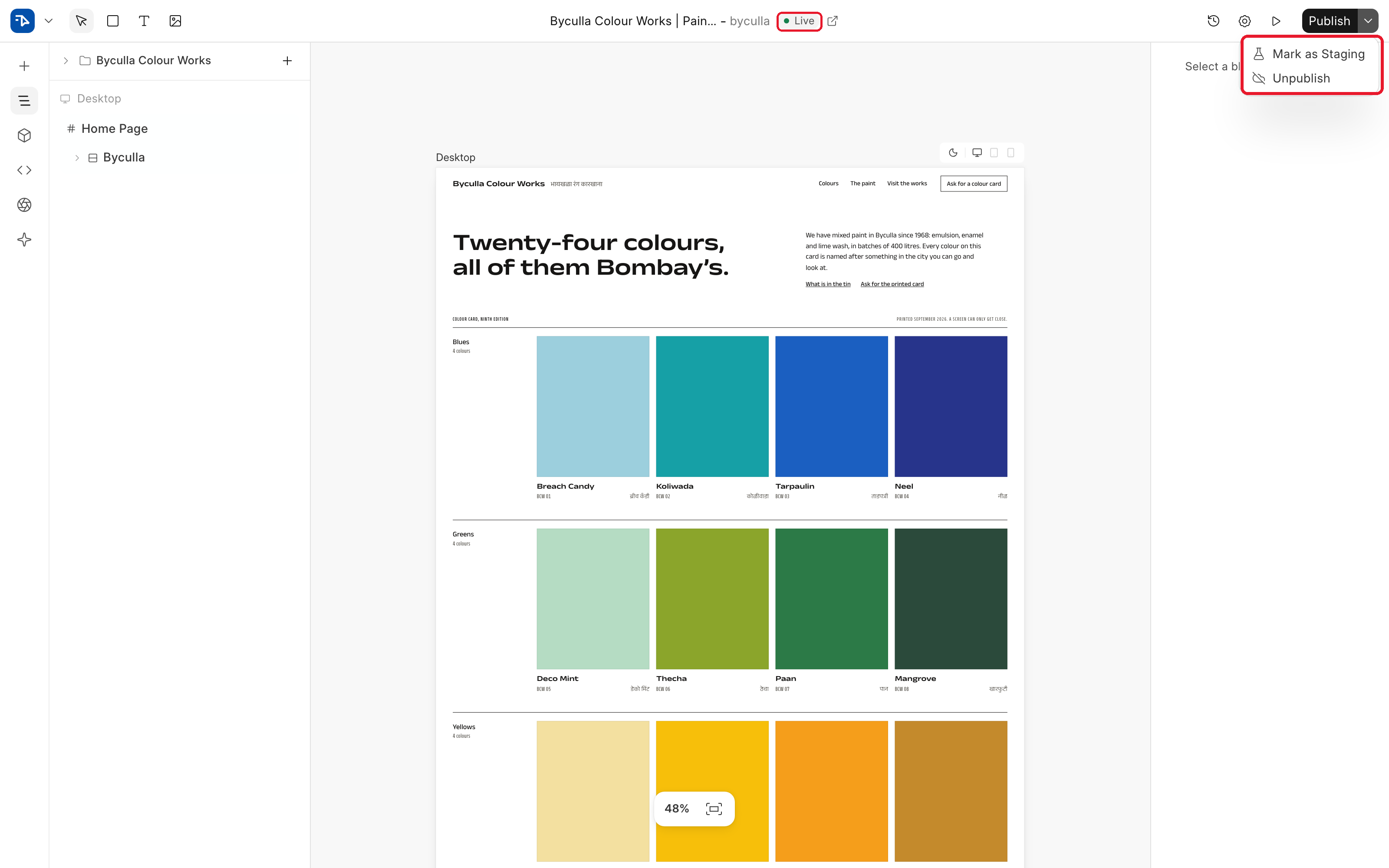Choose Unpublish from the menu
The height and width of the screenshot is (868, 1389).
point(1311,78)
